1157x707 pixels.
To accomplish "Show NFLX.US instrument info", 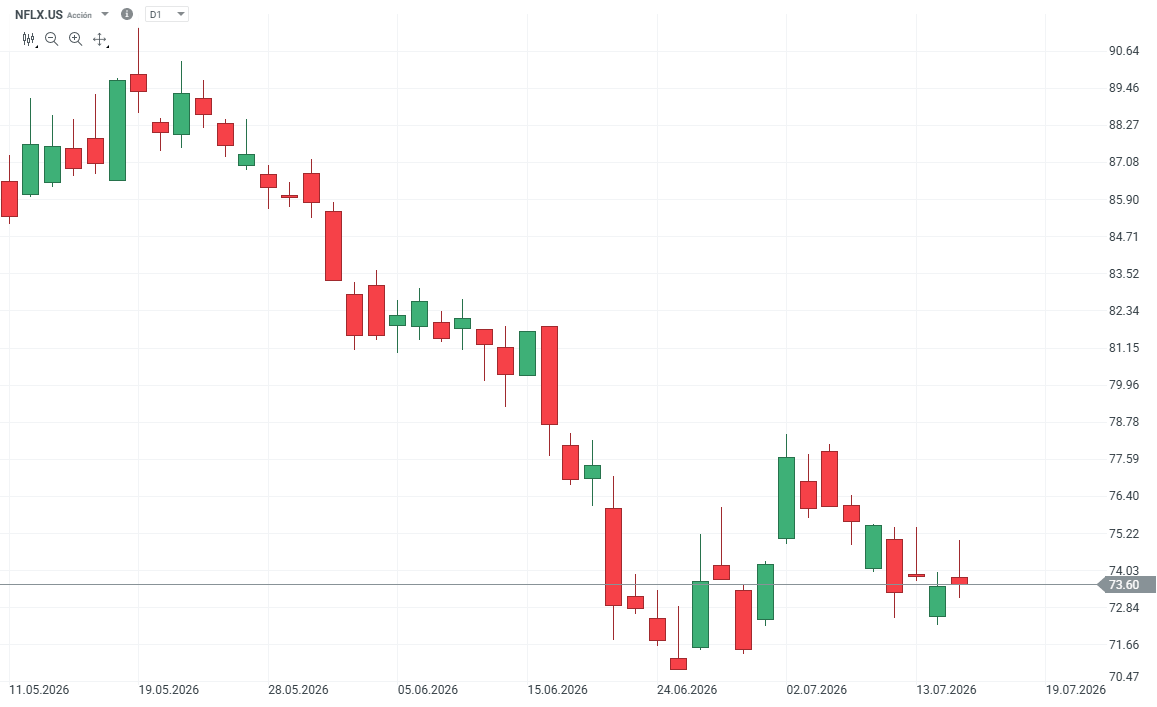I will [127, 14].
